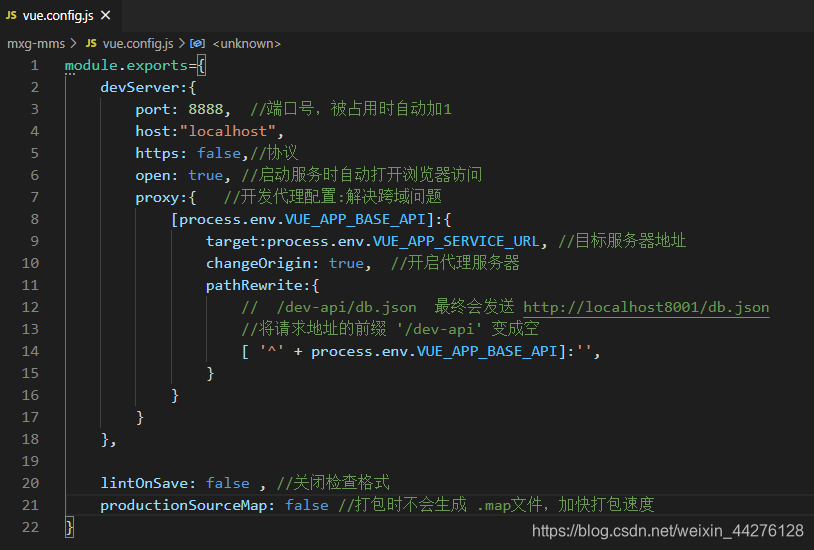The height and width of the screenshot is (550, 814).
Task: Click the "localhost" host string
Action: (227, 131)
